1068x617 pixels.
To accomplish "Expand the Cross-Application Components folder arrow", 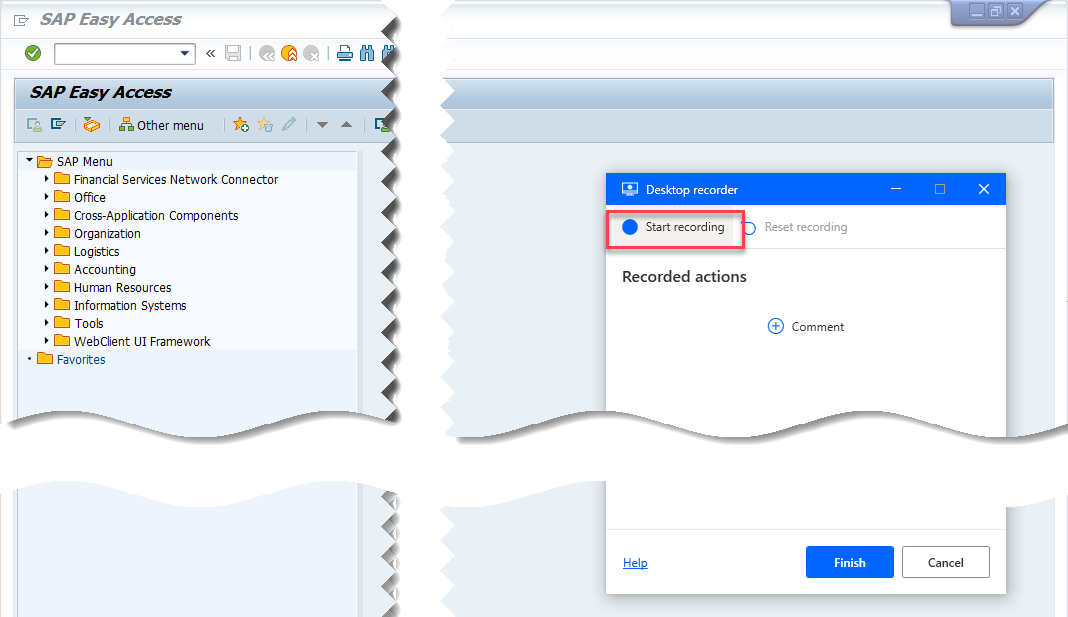I will [x=46, y=215].
